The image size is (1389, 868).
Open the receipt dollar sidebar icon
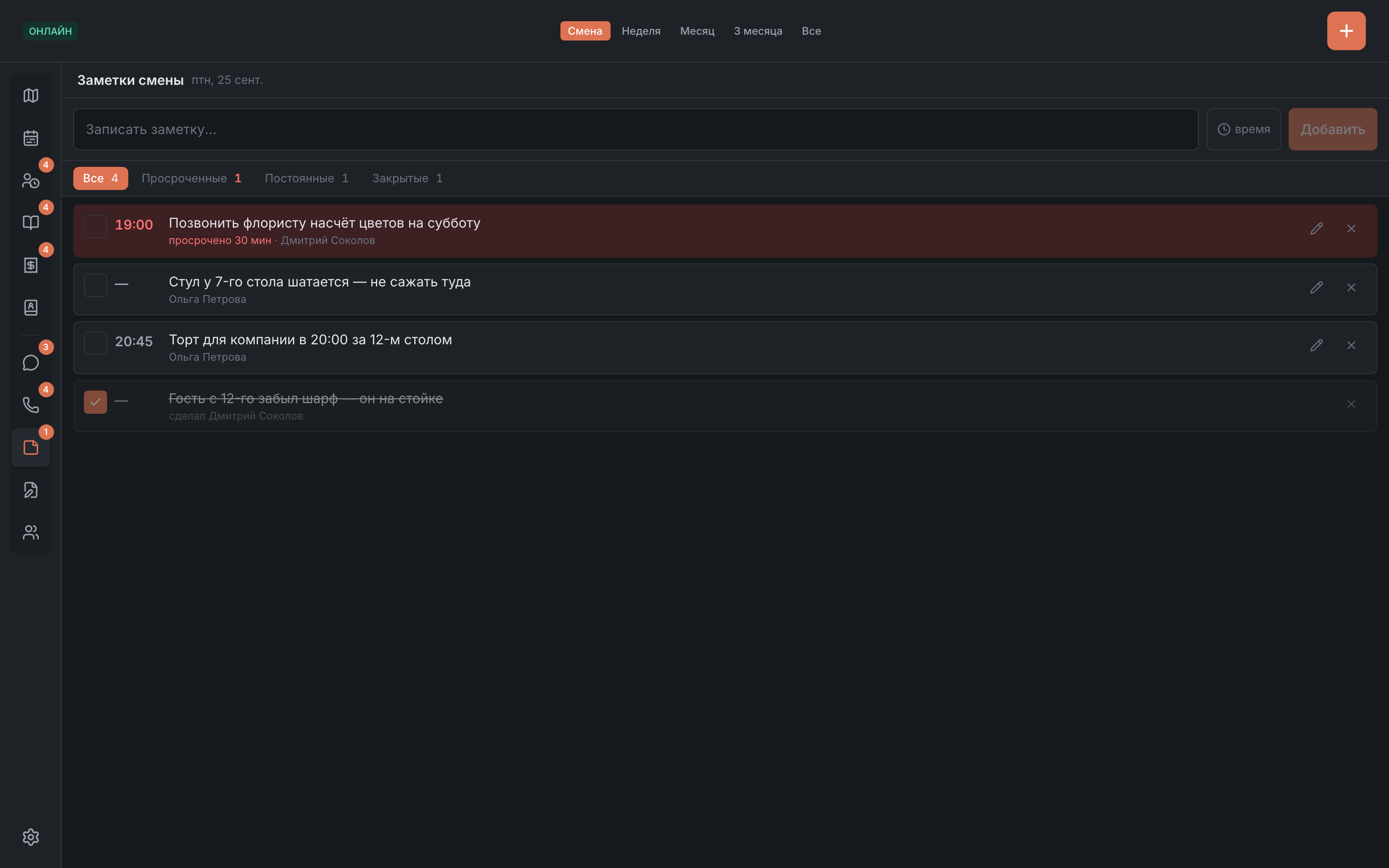tap(31, 265)
